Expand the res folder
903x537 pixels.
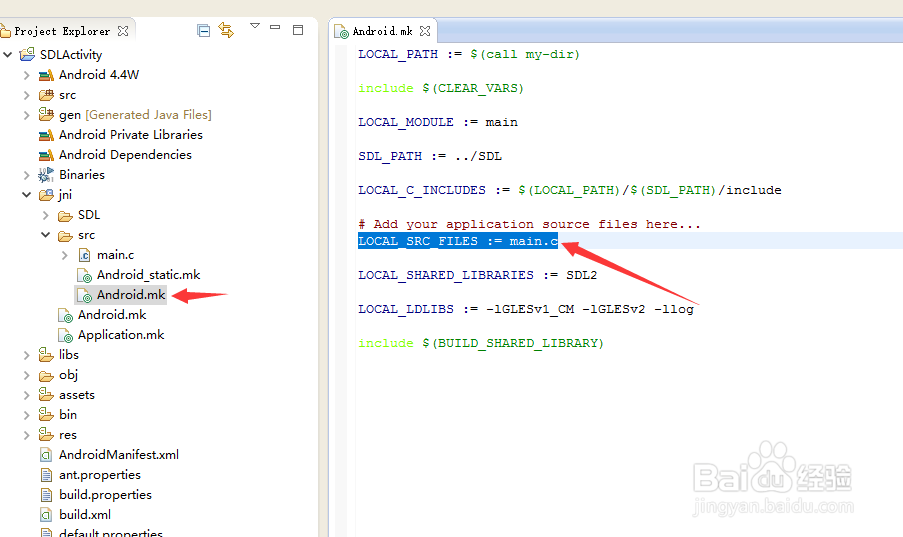point(26,435)
